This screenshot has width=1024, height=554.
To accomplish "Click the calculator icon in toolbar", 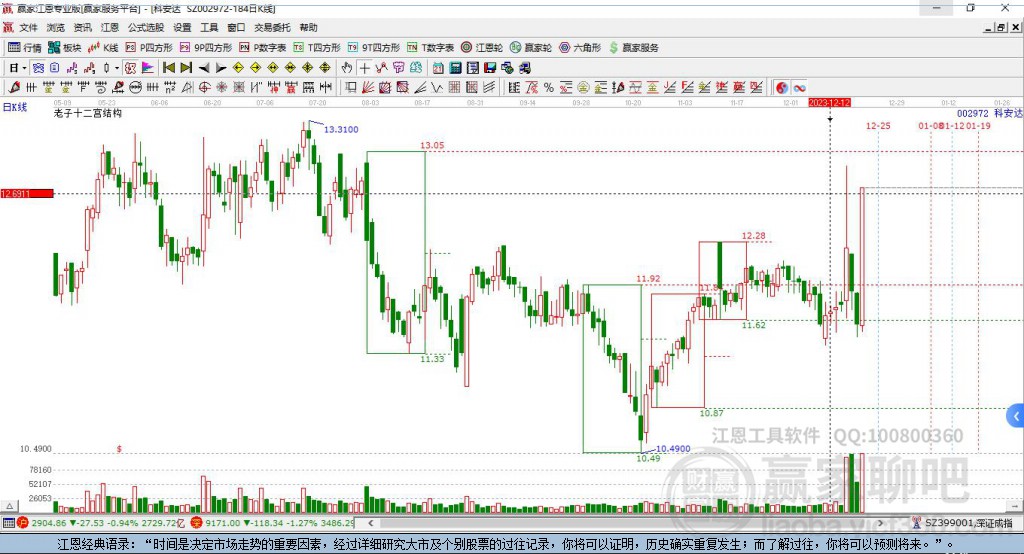I will point(455,68).
